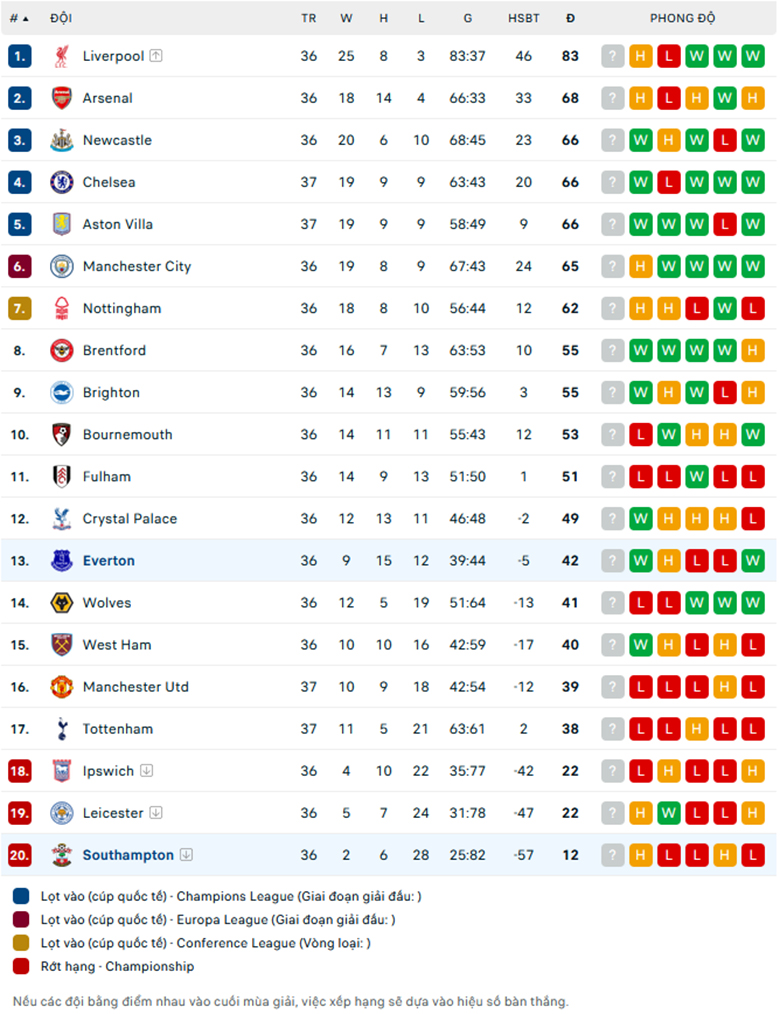The width and height of the screenshot is (780, 1014).
Task: Open the Everton team link
Action: pyautogui.click(x=109, y=561)
